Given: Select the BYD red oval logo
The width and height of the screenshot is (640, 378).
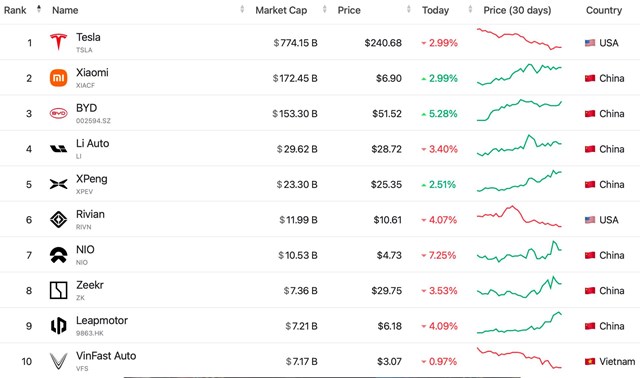Looking at the screenshot, I should [58, 113].
